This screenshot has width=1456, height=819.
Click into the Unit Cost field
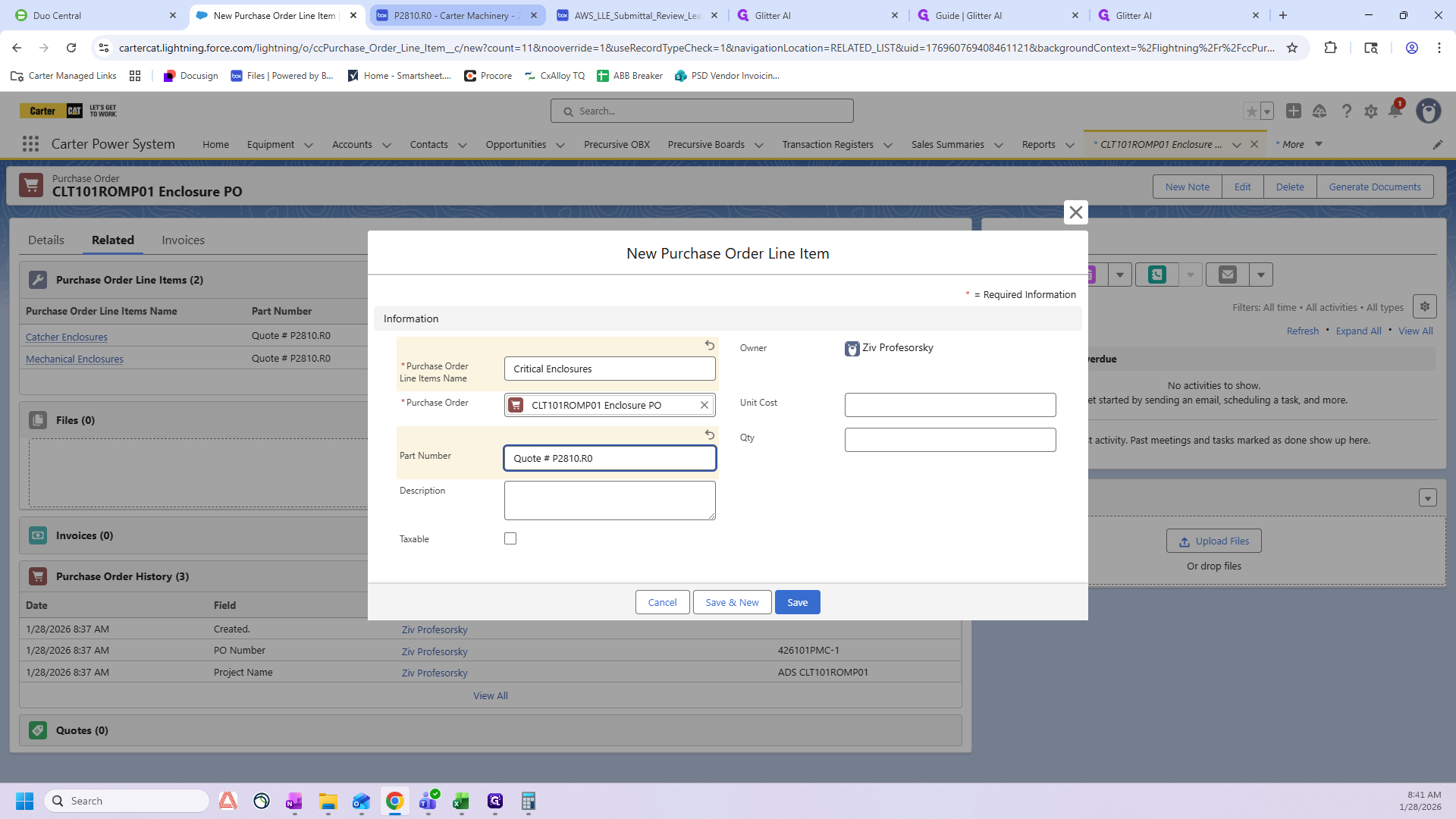950,405
